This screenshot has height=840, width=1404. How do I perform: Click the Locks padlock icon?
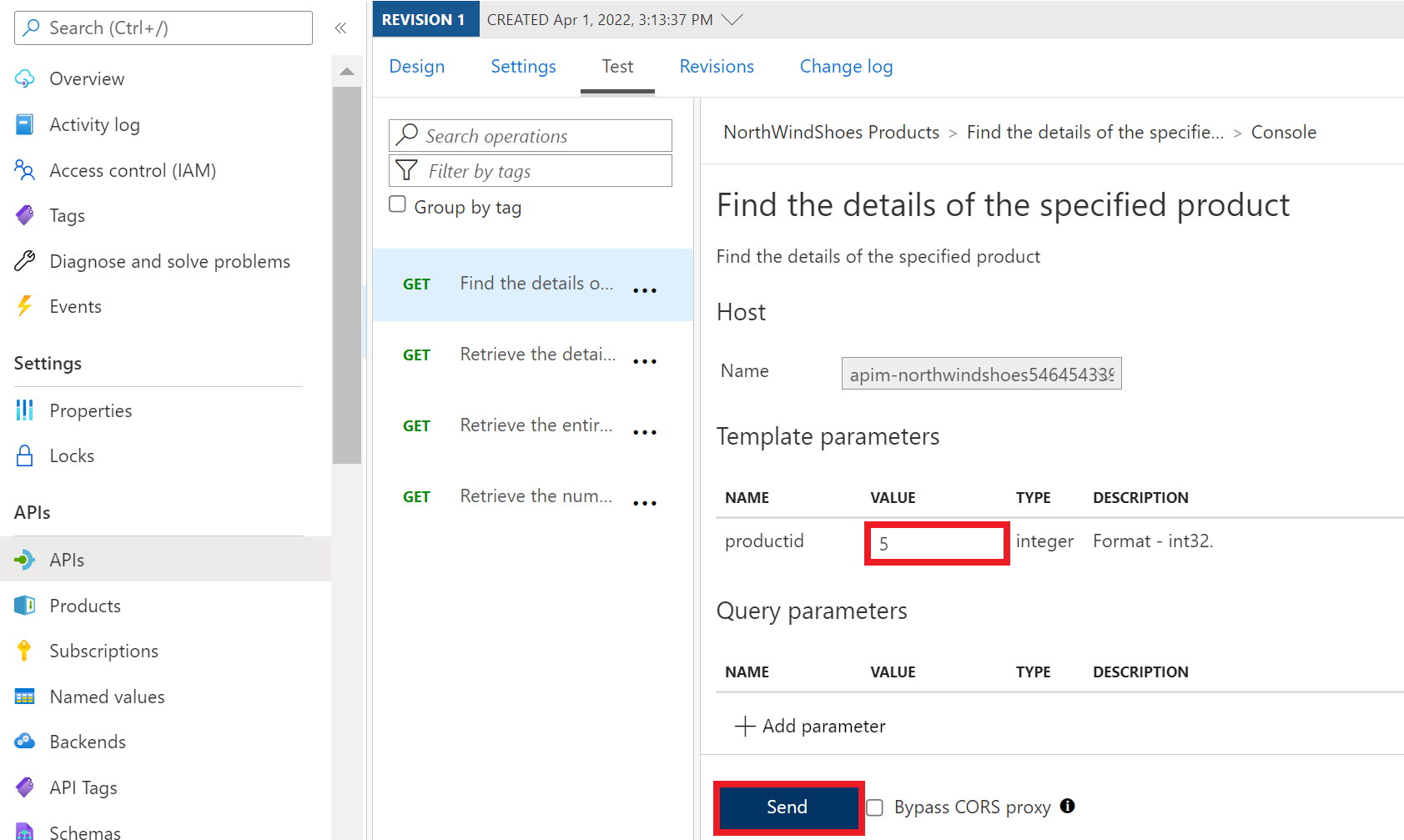click(25, 455)
